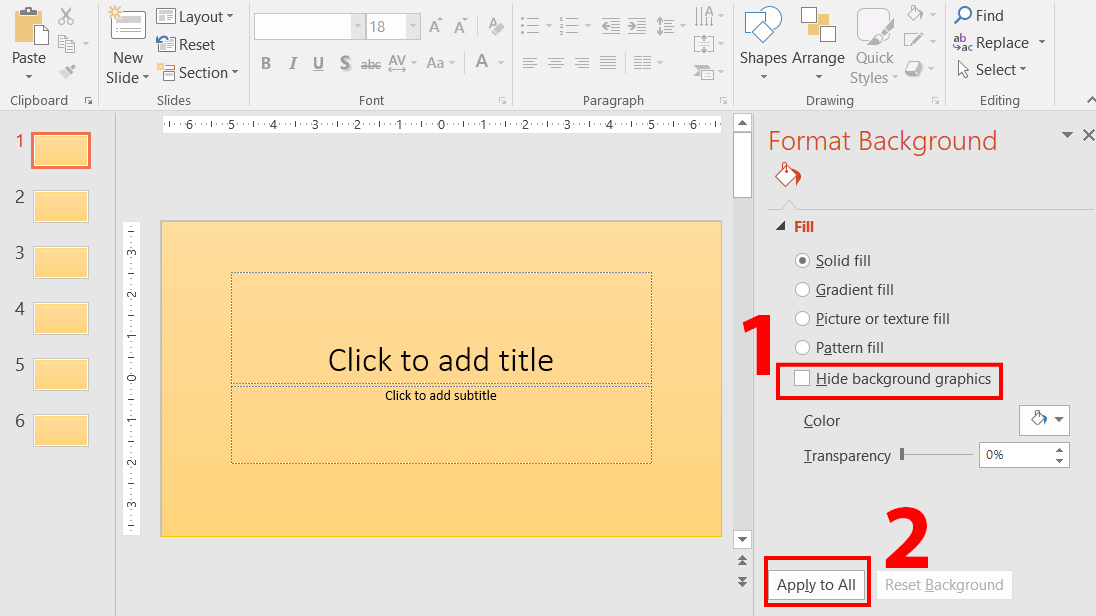
Task: Apply Underline formatting
Action: click(x=319, y=63)
